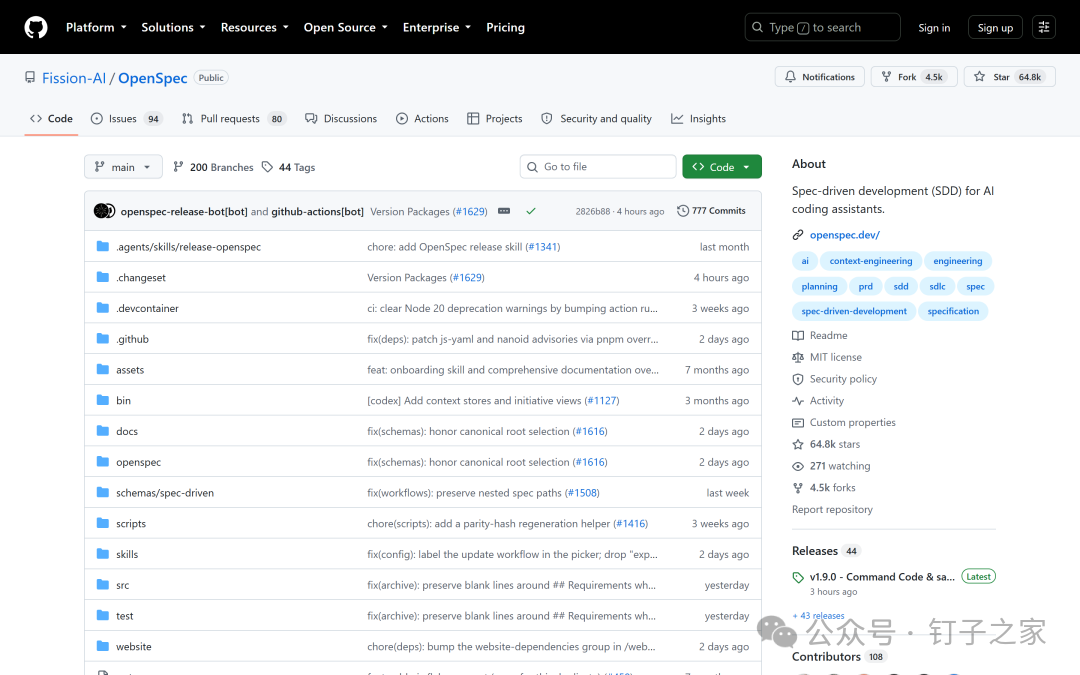
Task: Click the sdlc topic tag
Action: [937, 287]
